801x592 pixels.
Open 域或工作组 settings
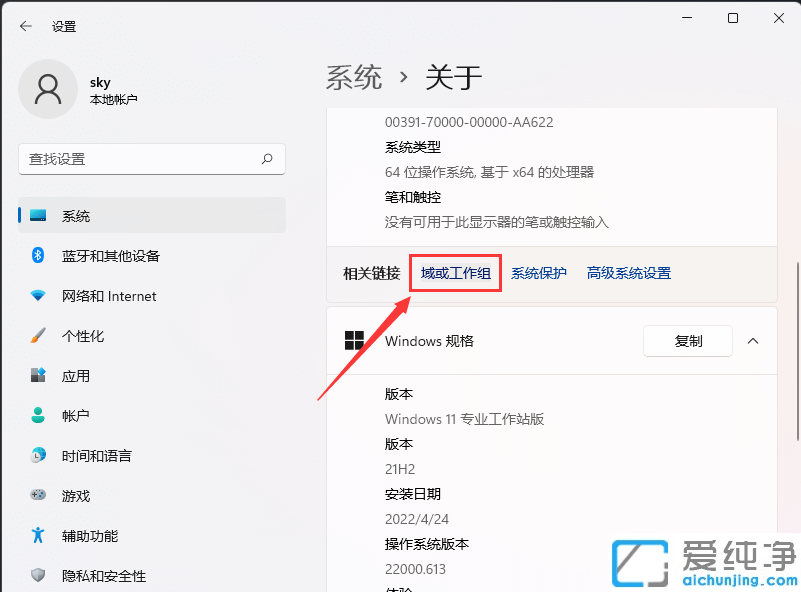455,272
